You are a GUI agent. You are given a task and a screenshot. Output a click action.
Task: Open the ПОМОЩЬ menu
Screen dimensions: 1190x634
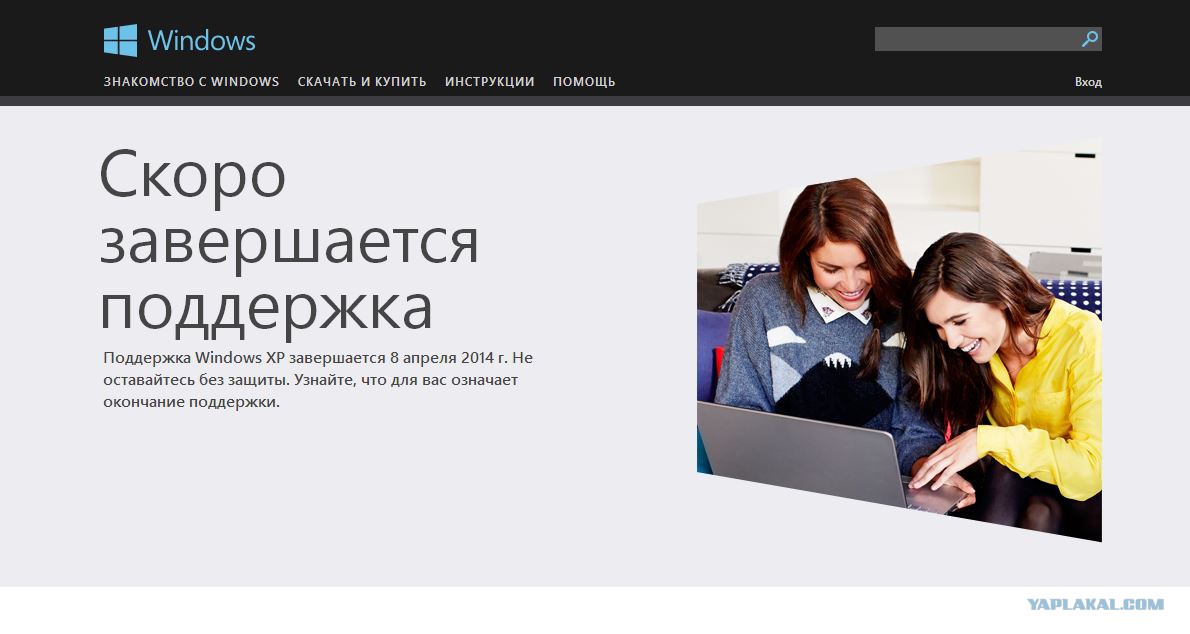coord(584,81)
